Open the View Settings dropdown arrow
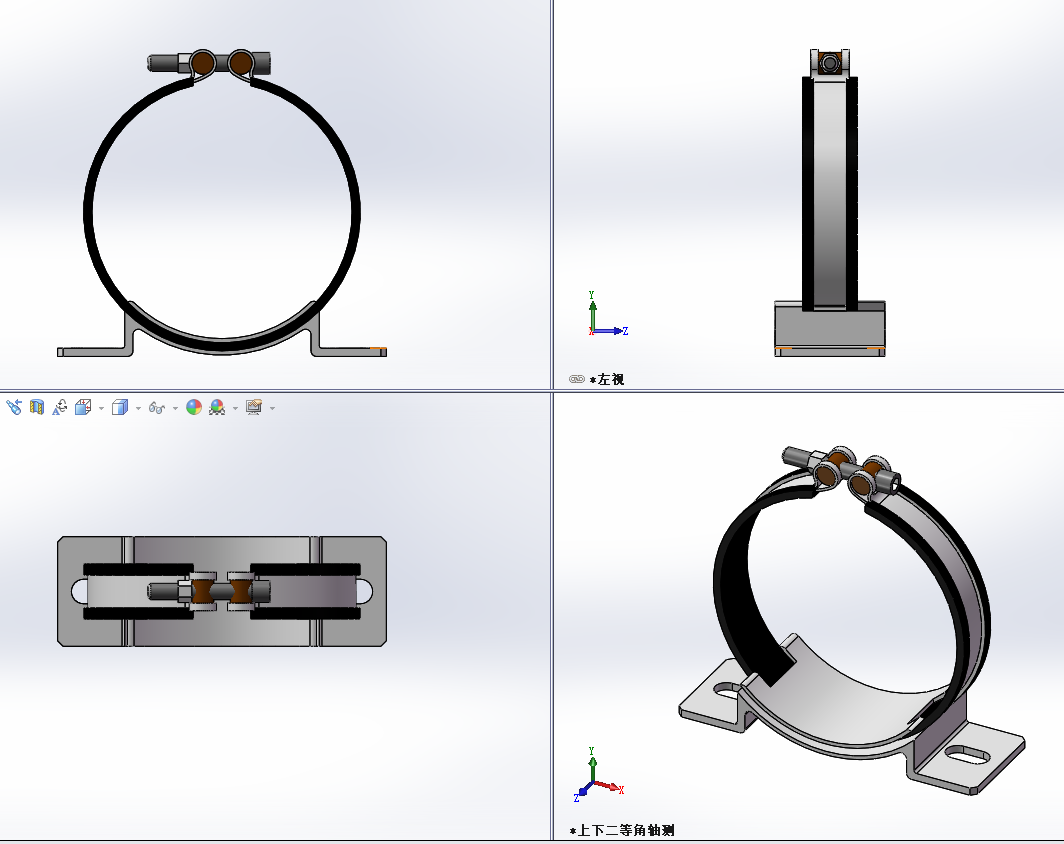The width and height of the screenshot is (1064, 844). (x=273, y=408)
